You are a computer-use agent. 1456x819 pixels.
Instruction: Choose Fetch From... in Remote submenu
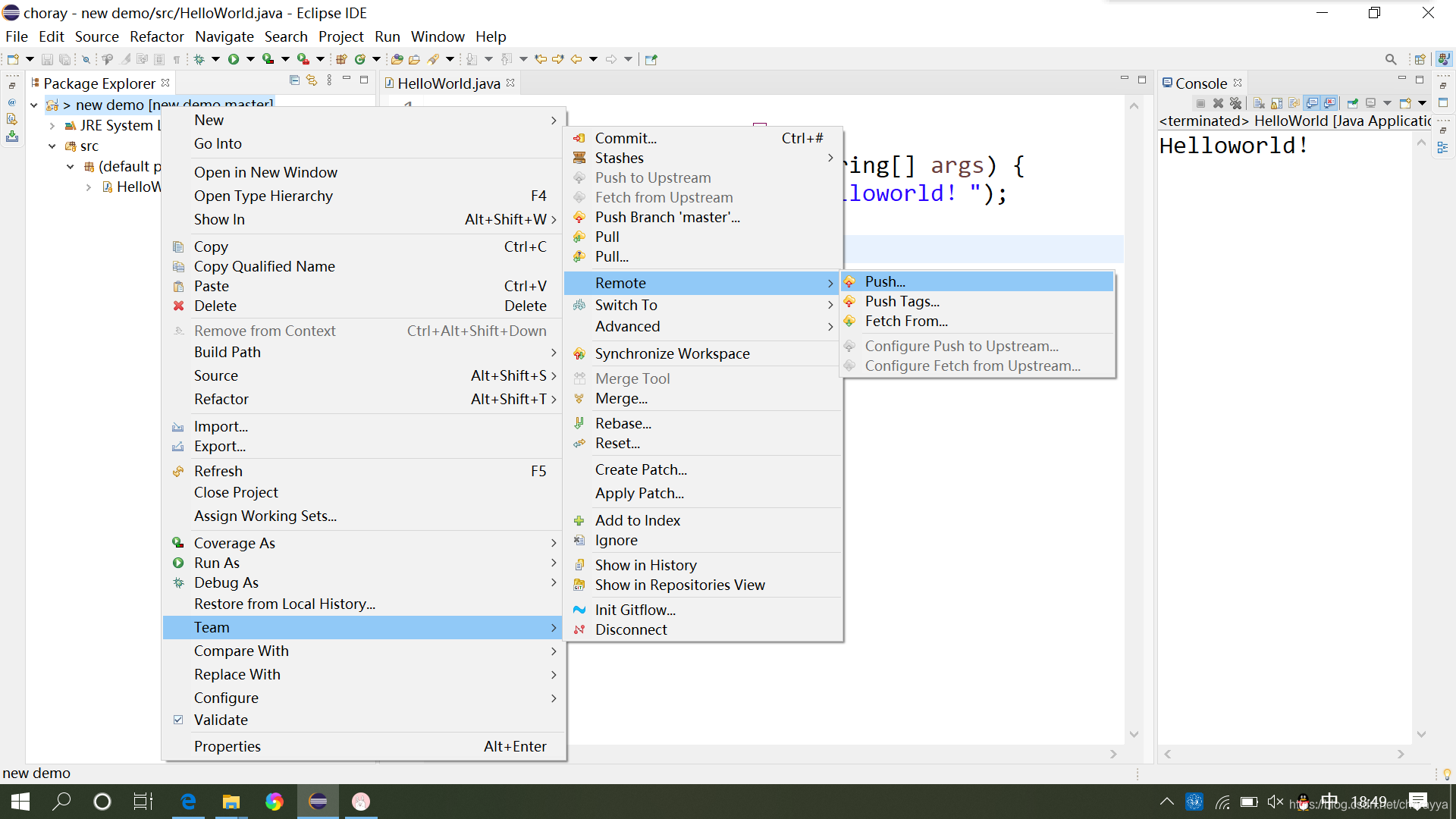click(977, 321)
